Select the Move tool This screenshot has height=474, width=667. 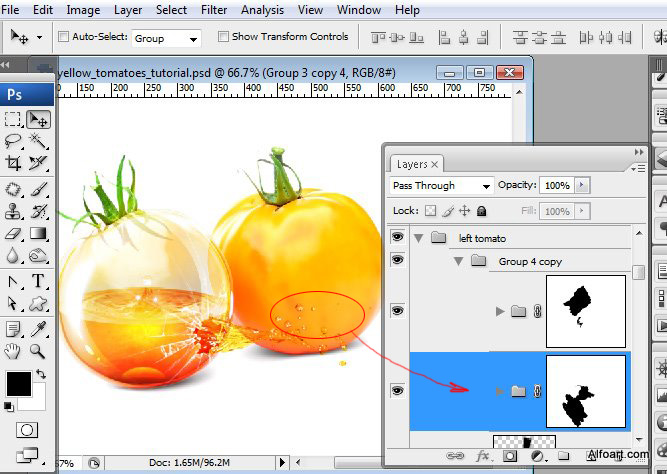click(x=39, y=119)
